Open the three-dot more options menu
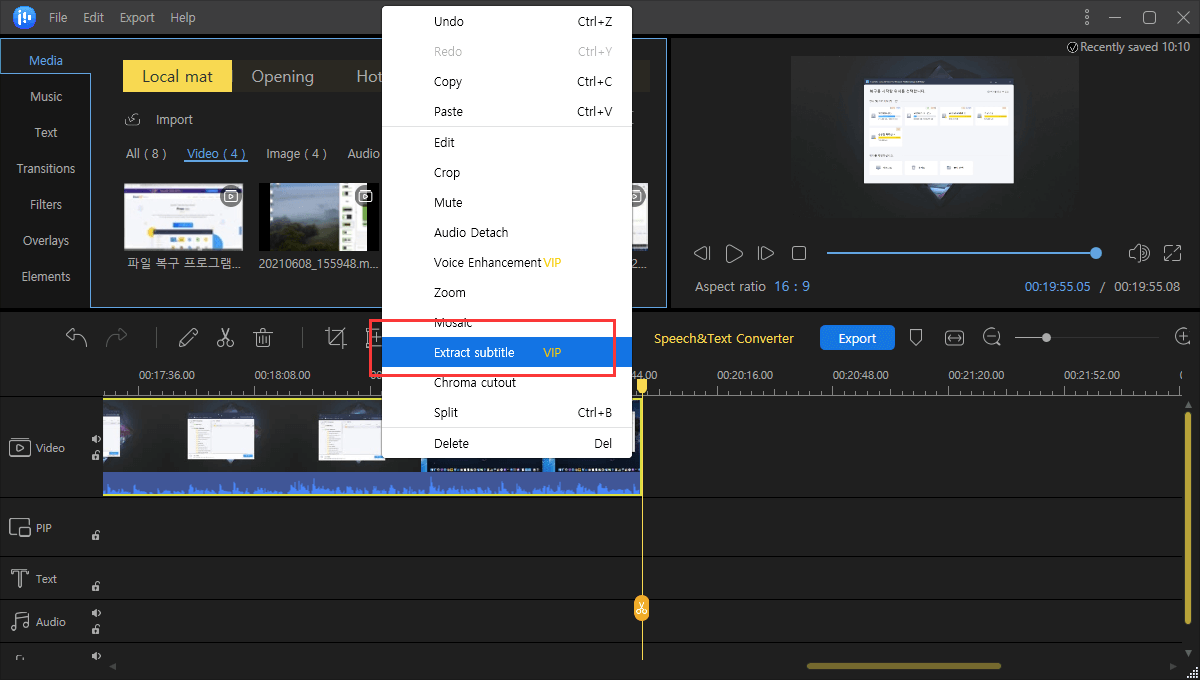The width and height of the screenshot is (1200, 680). tap(1087, 18)
